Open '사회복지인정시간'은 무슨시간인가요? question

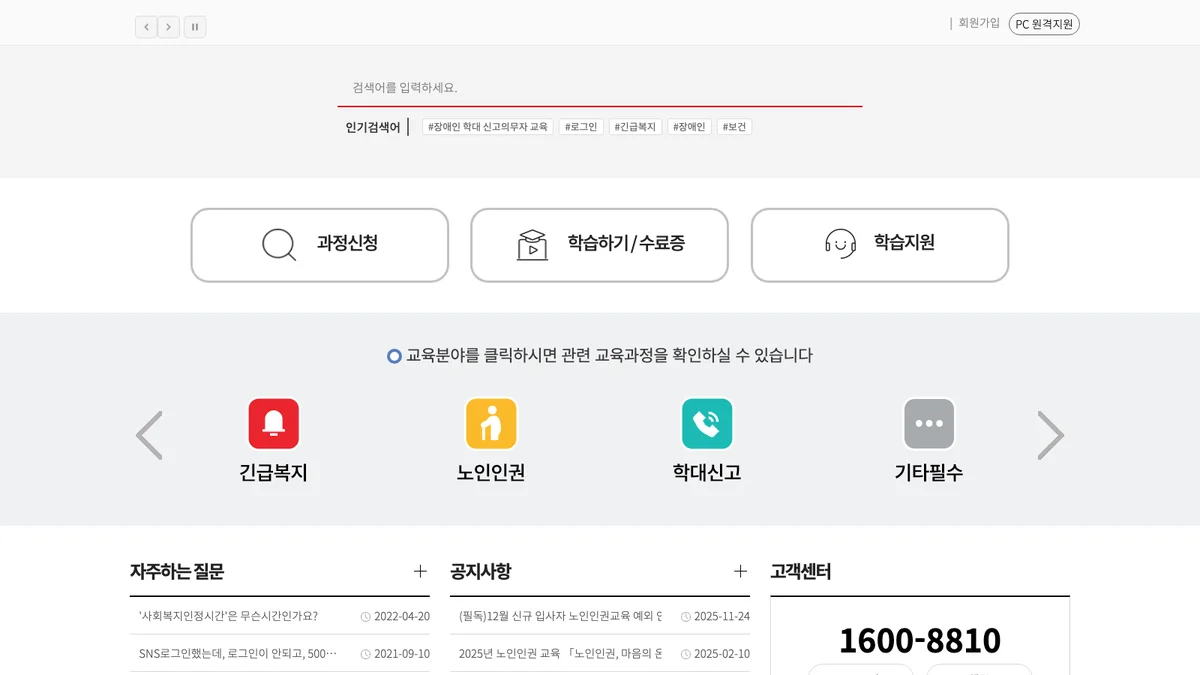[x=228, y=616]
